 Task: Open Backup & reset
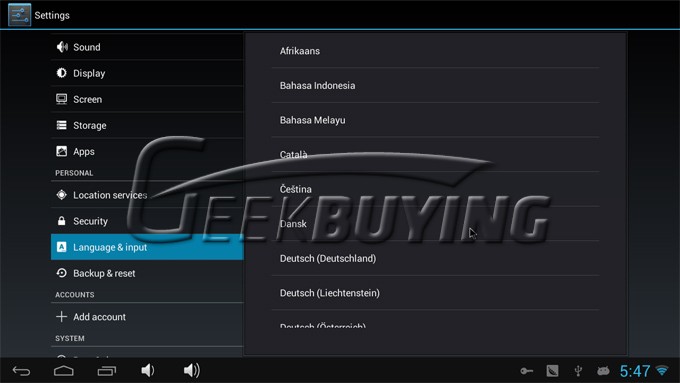147,273
